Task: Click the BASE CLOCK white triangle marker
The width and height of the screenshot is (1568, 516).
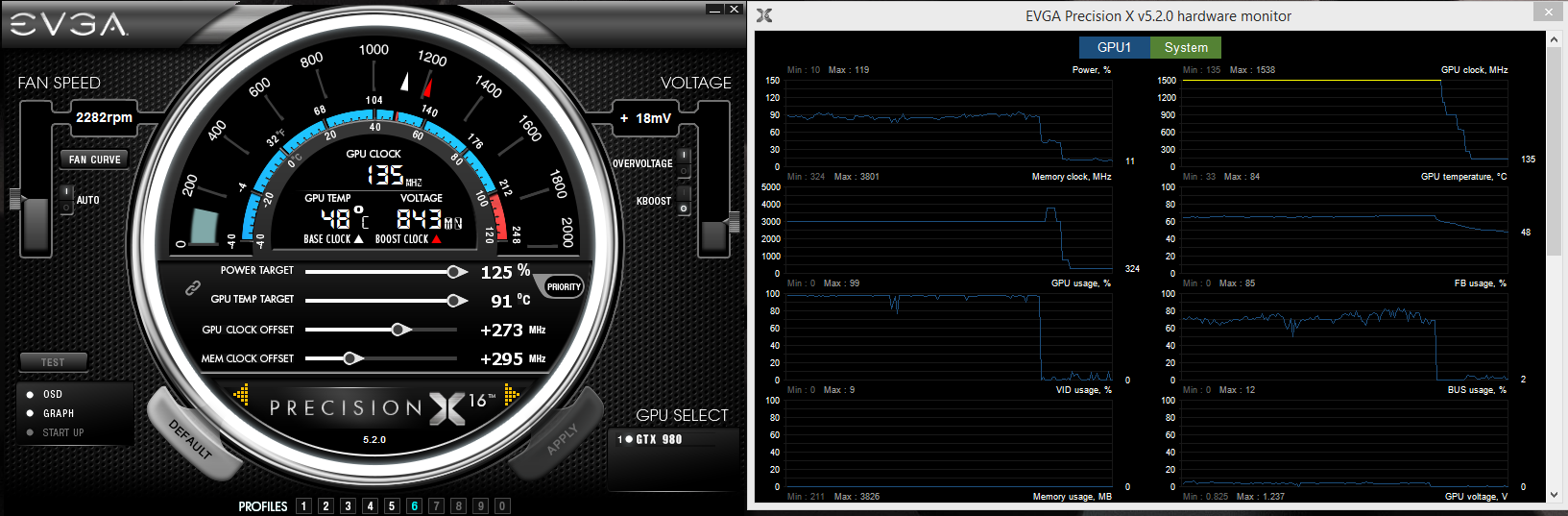Action: pos(359,239)
